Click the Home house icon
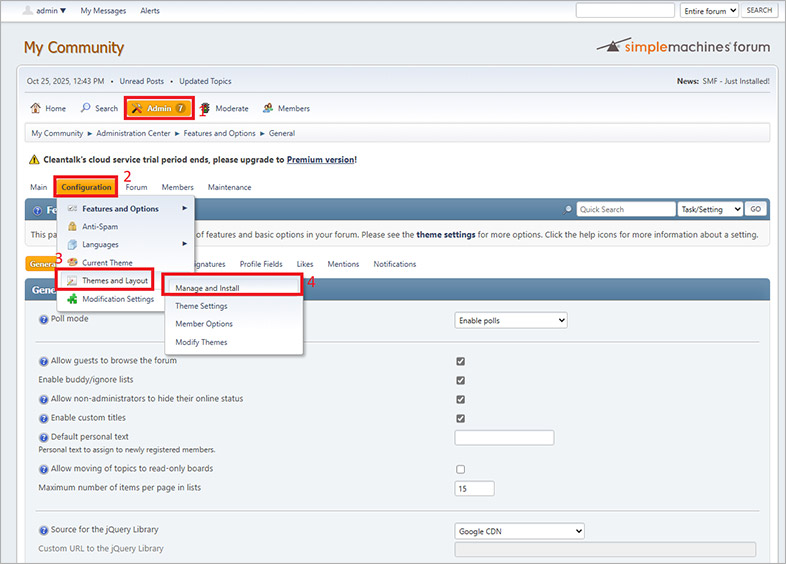 point(35,108)
